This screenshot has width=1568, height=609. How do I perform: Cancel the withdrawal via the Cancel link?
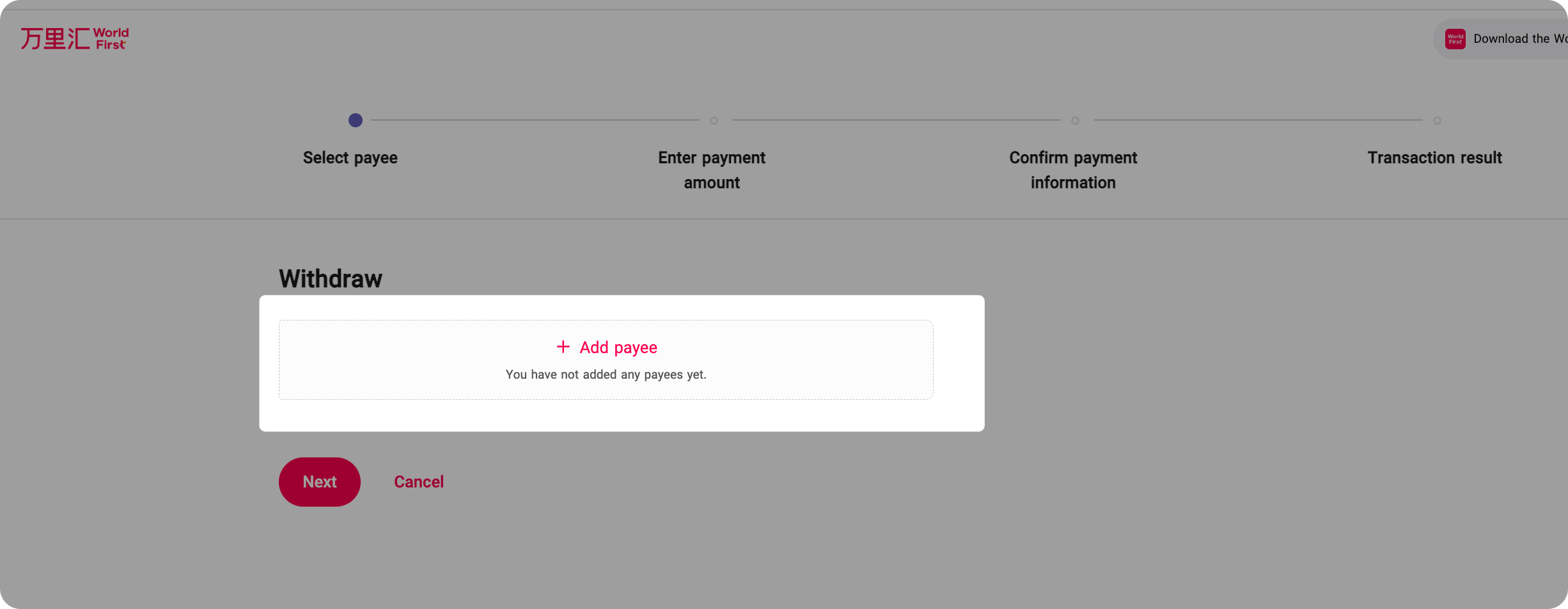pos(418,482)
